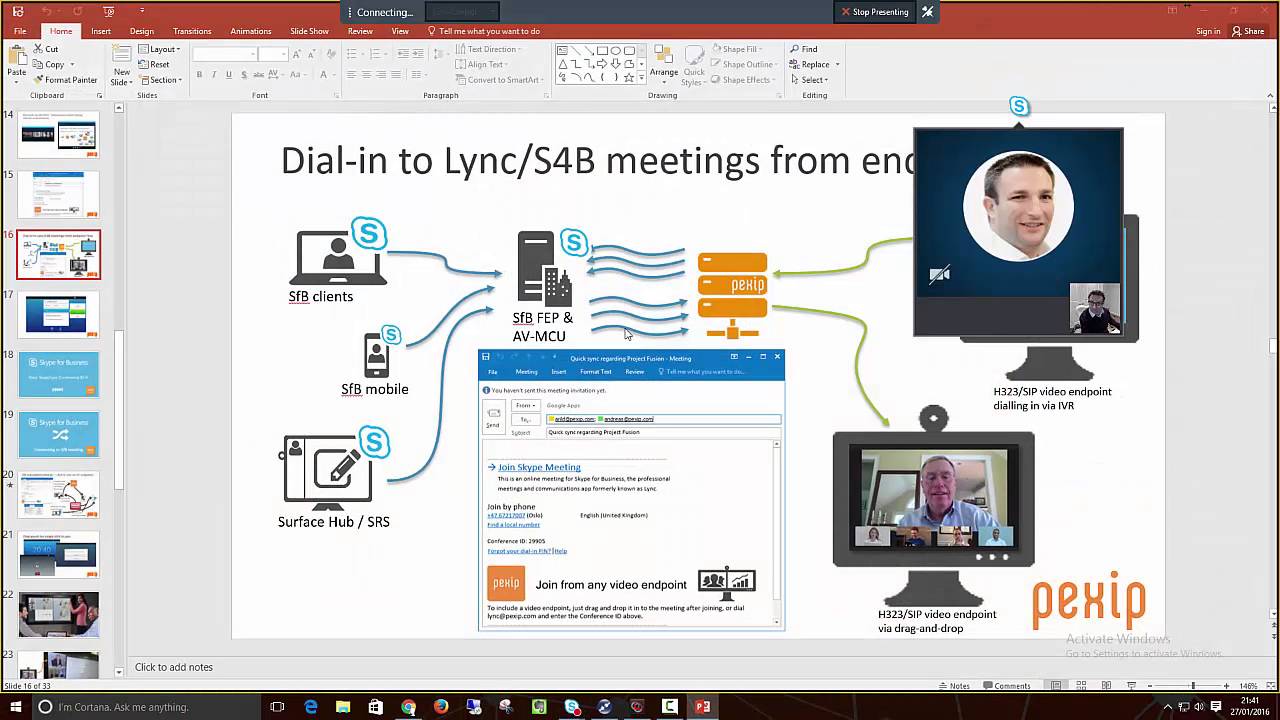
Task: Center text in Paragraph group
Action: pos(366,75)
